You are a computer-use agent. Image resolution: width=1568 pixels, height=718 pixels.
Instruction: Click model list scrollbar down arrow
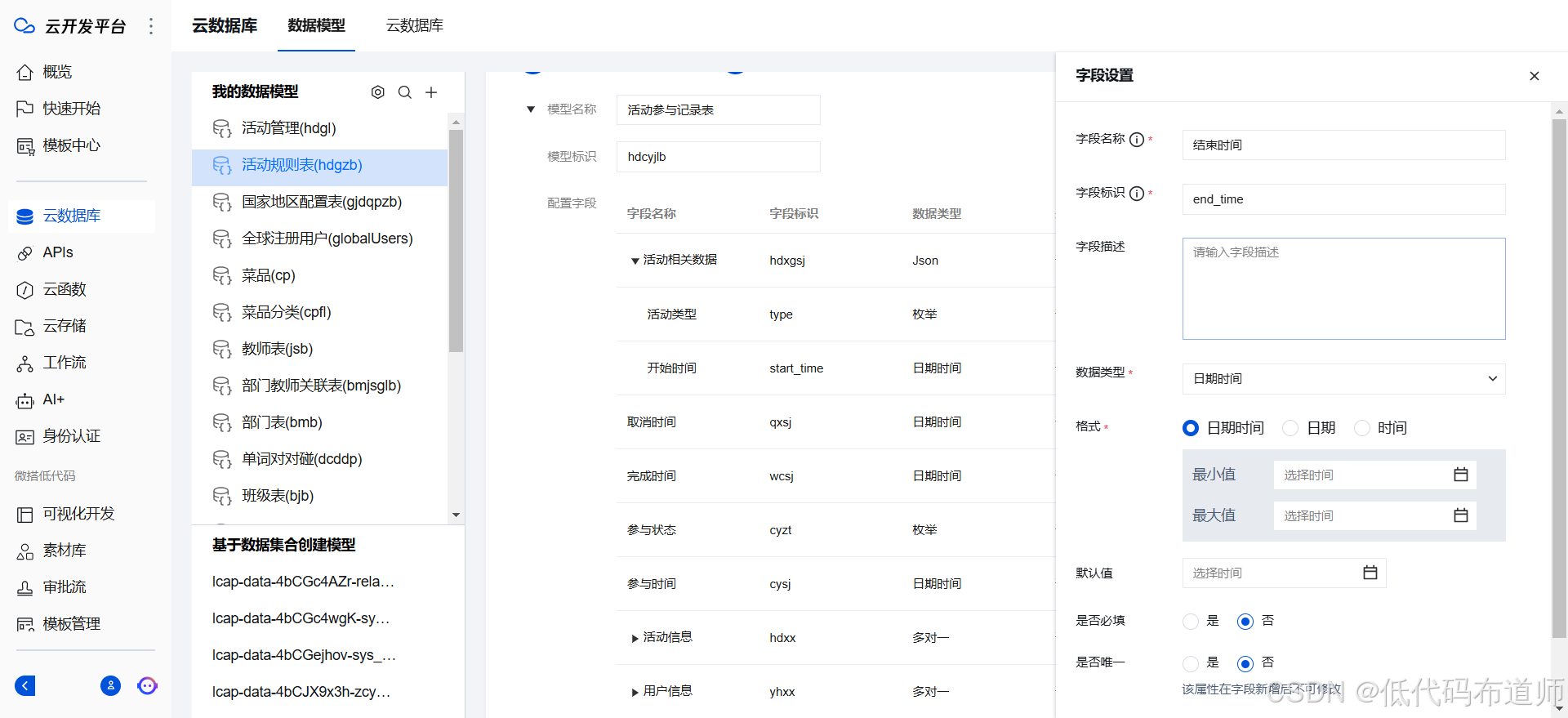(x=456, y=515)
